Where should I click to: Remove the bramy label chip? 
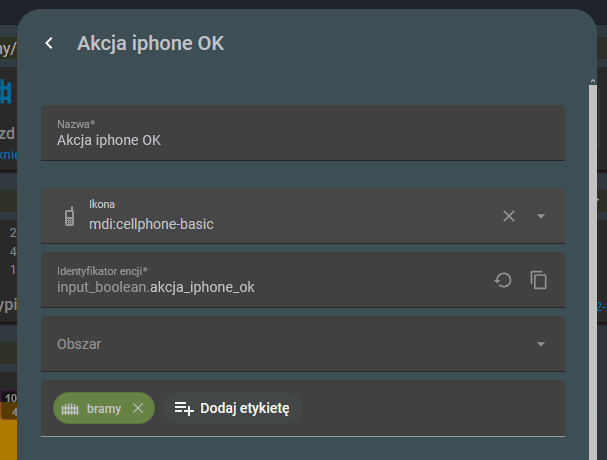138,408
